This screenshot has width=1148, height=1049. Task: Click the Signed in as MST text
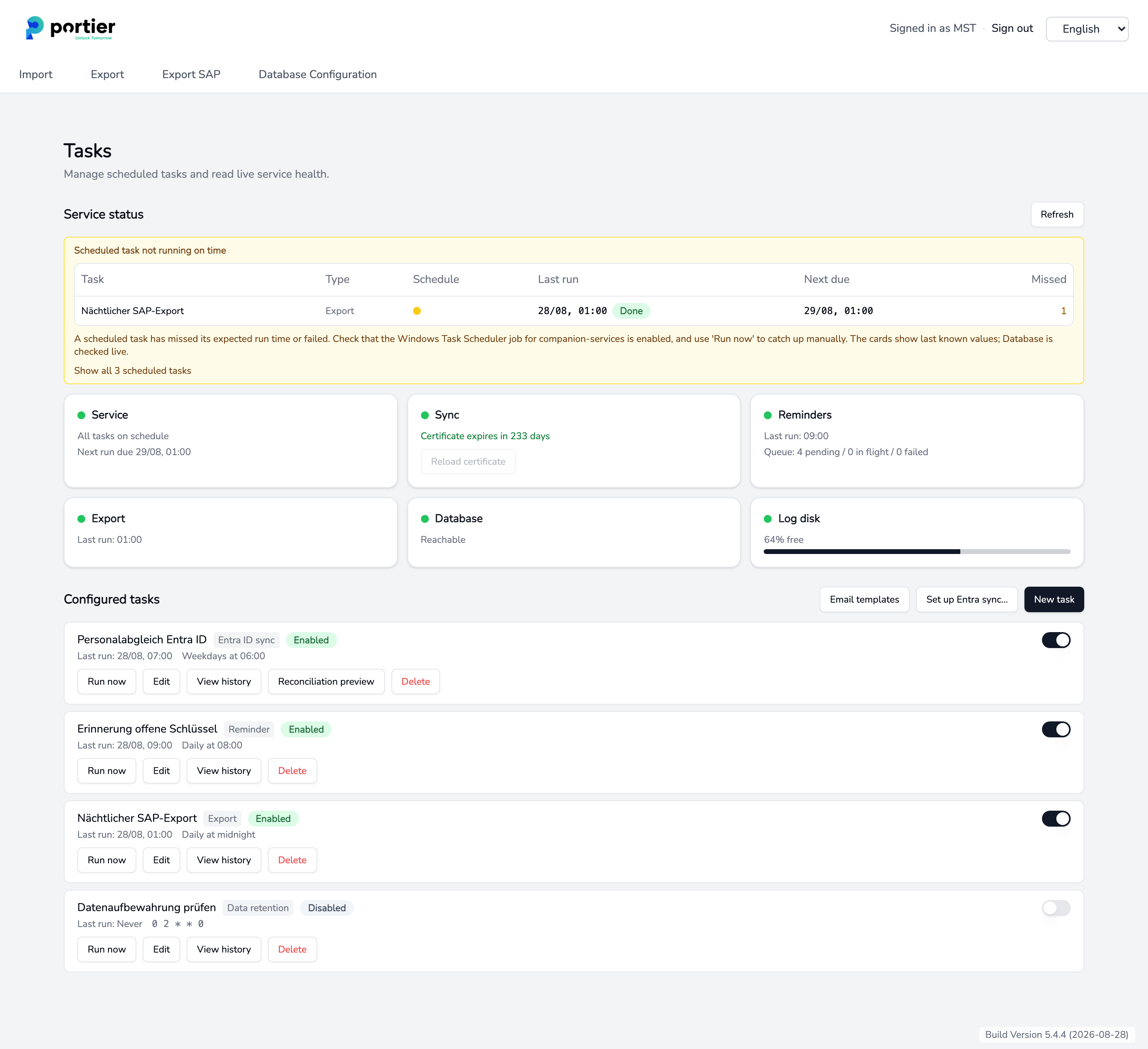[x=932, y=28]
